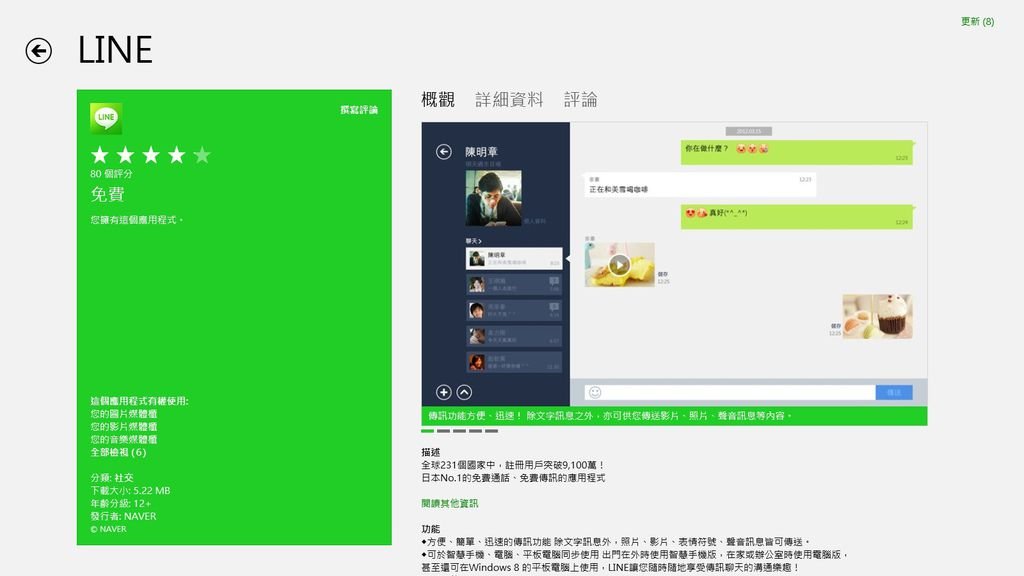
Task: Click the 描述 section heading
Action: 430,452
